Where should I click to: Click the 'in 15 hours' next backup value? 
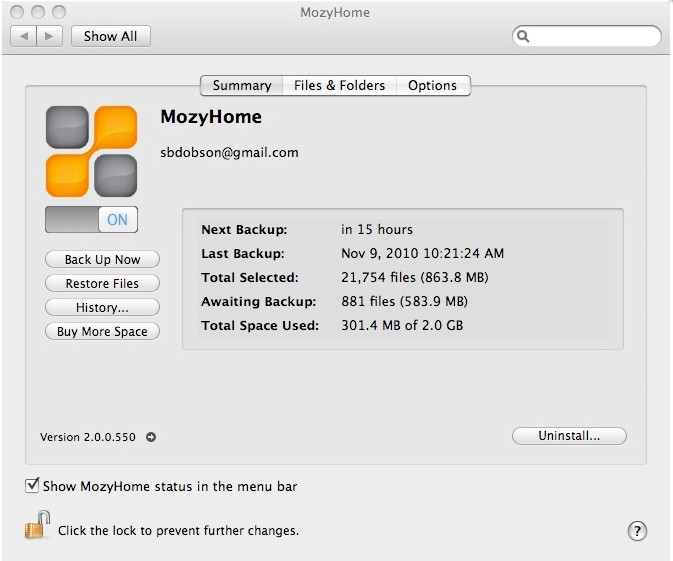[377, 229]
